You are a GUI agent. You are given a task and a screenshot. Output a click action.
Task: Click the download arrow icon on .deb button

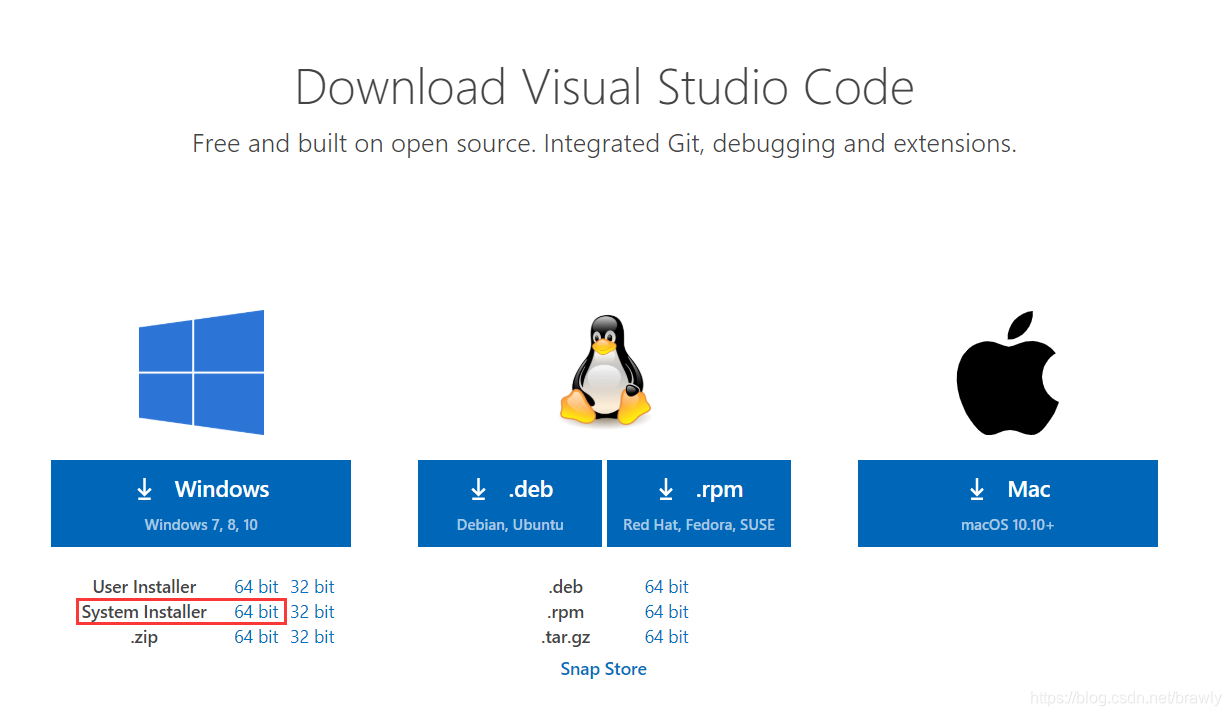pos(479,489)
